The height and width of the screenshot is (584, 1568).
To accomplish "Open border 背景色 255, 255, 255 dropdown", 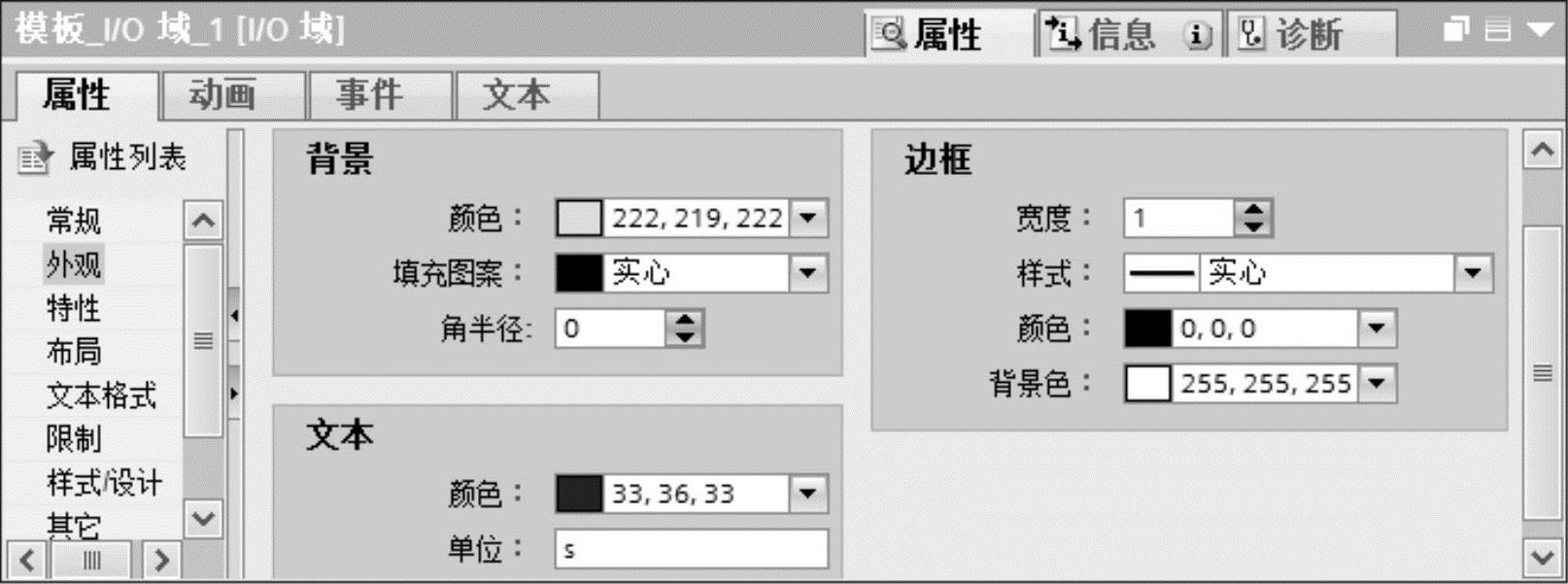I will tap(1377, 384).
